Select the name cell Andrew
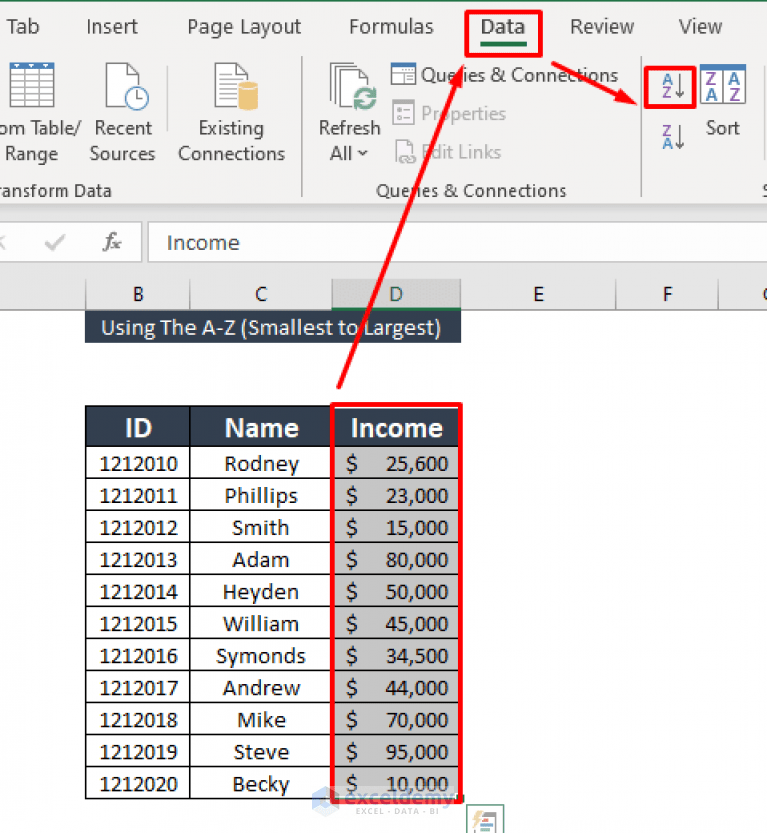This screenshot has height=833, width=767. pos(261,687)
